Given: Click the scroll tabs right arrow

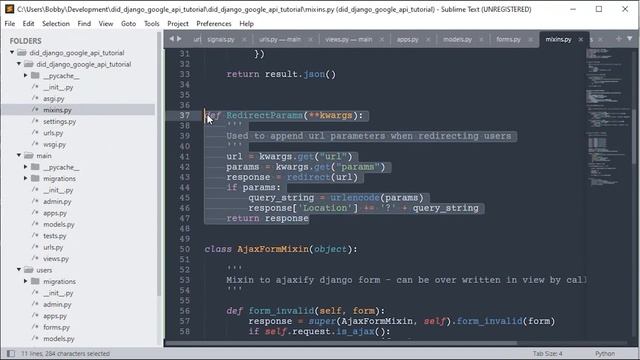Looking at the screenshot, I should pyautogui.click(x=179, y=39).
